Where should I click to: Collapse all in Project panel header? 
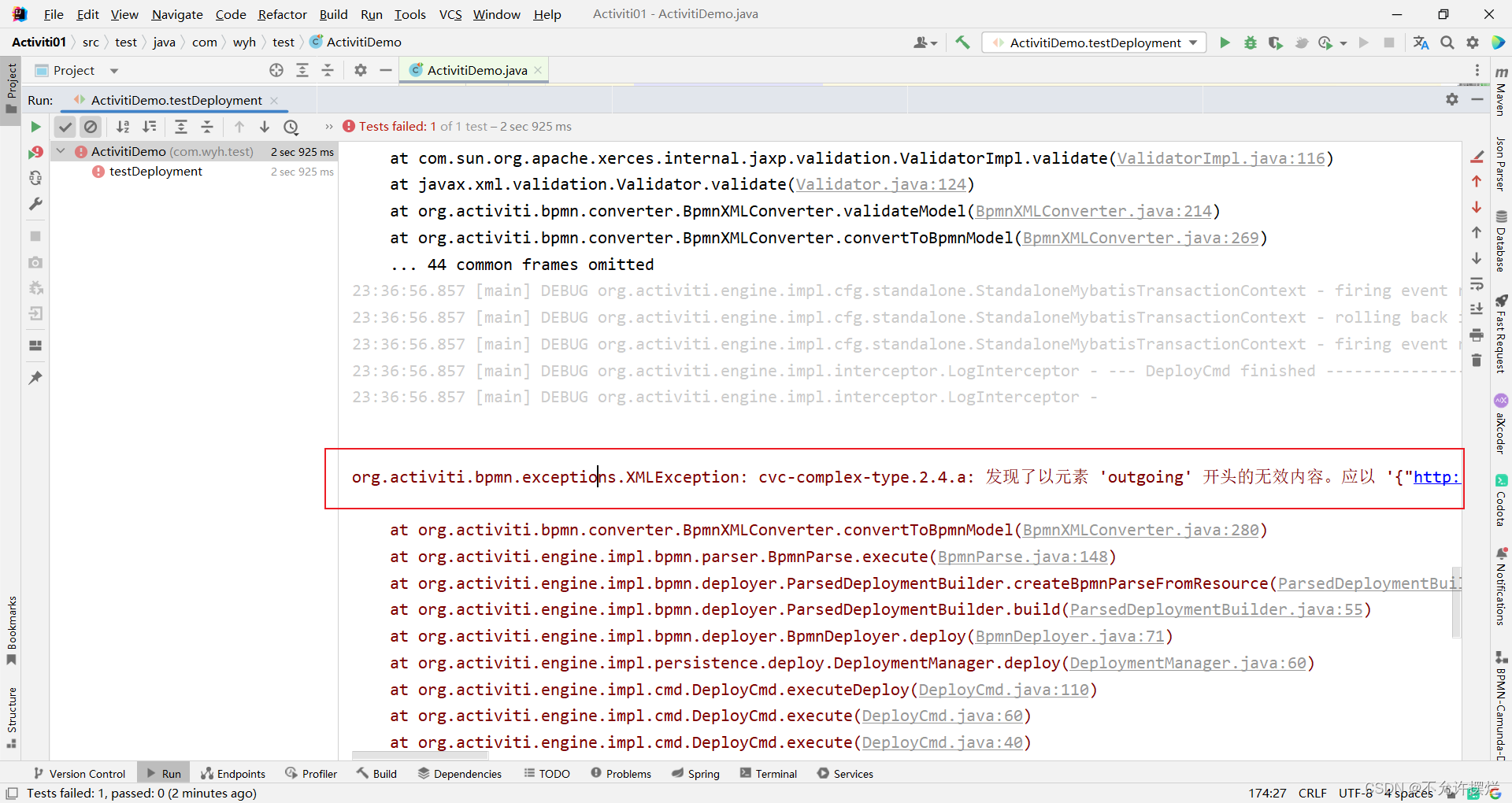tap(328, 71)
